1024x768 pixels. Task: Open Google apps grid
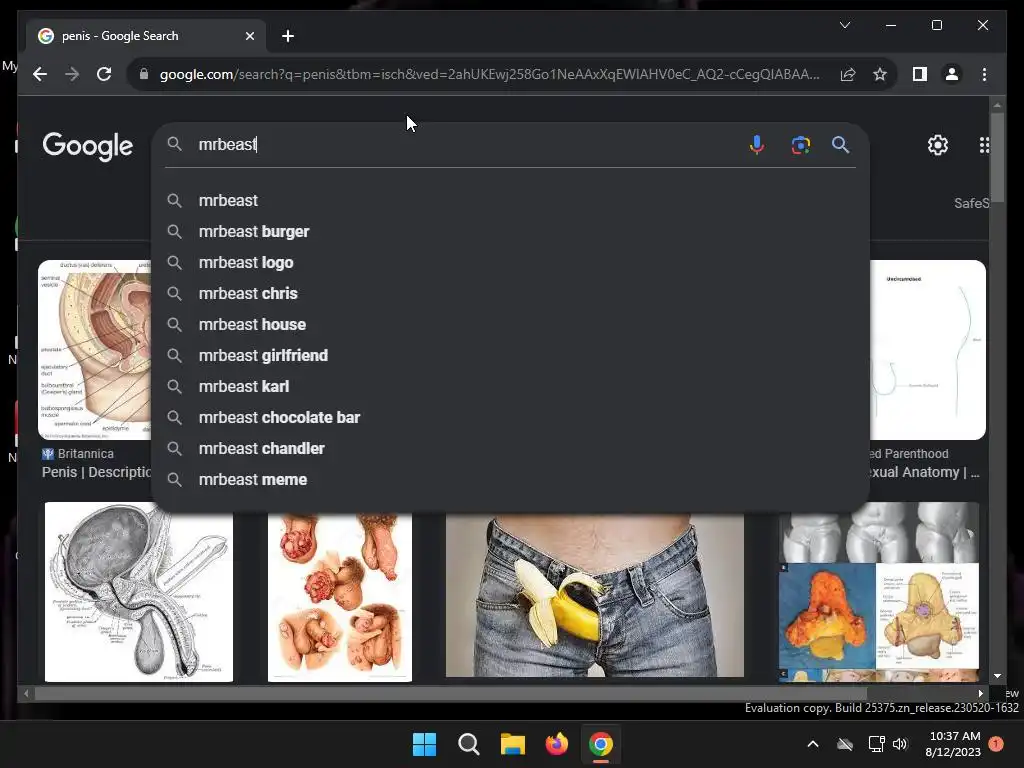[984, 145]
